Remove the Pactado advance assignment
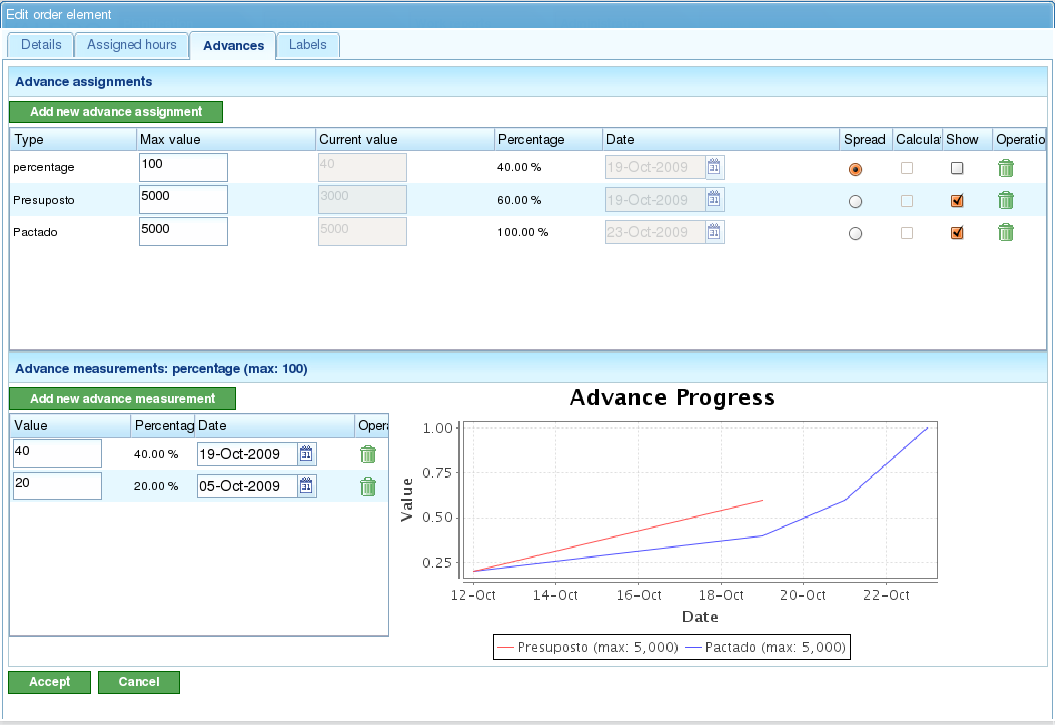This screenshot has height=725, width=1055. point(1006,232)
